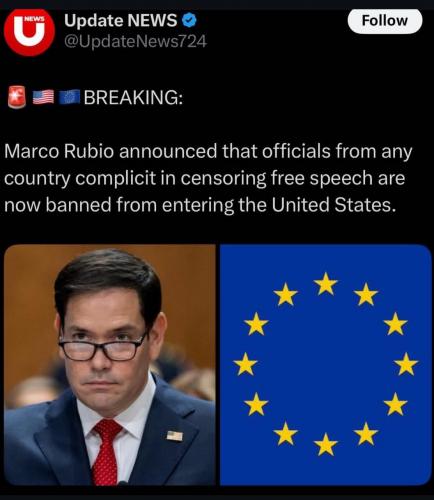Click the rightmost star in the flag circle
This screenshot has width=434, height=500.
click(406, 364)
